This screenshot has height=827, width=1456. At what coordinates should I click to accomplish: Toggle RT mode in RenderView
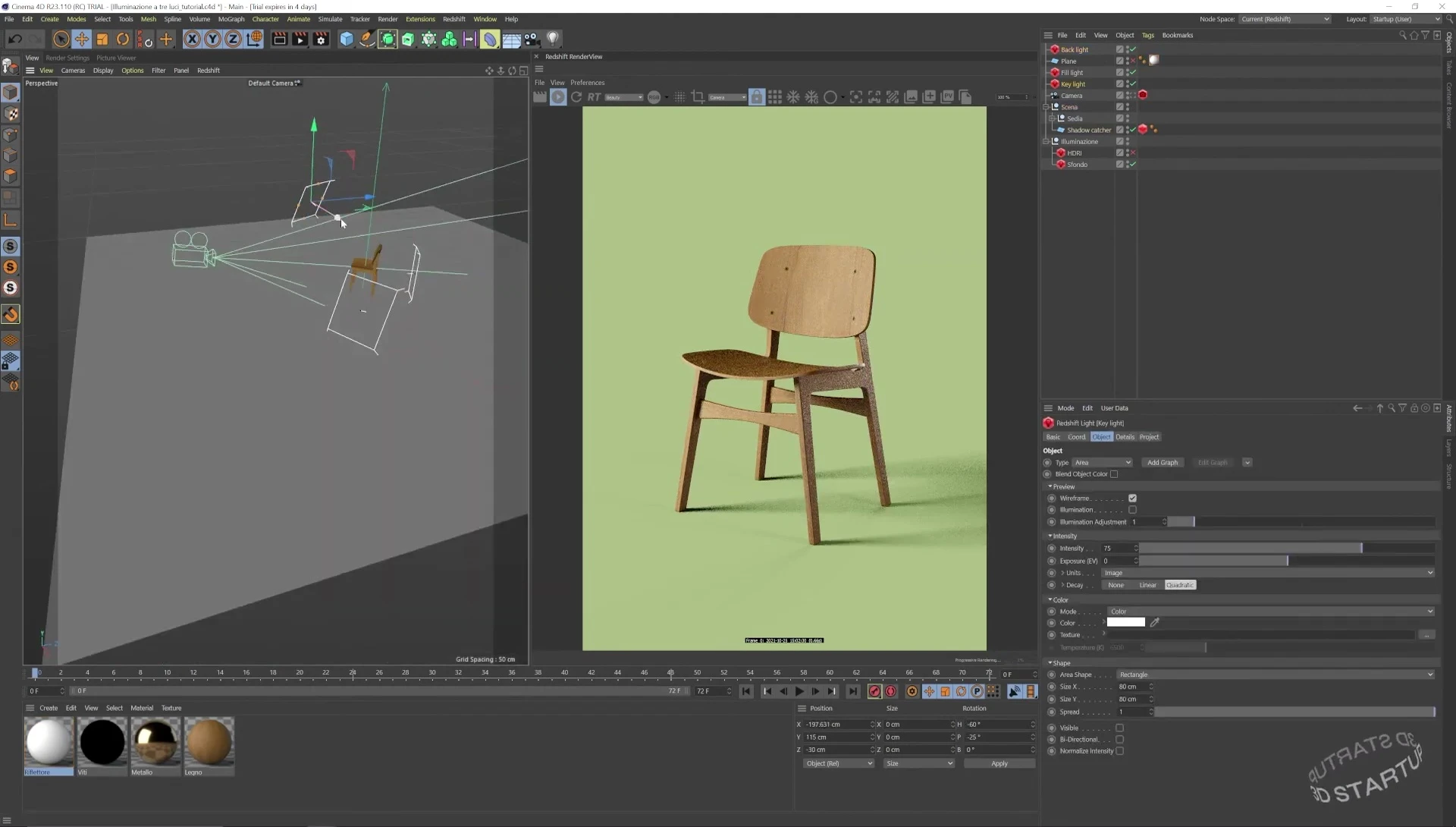coord(594,97)
